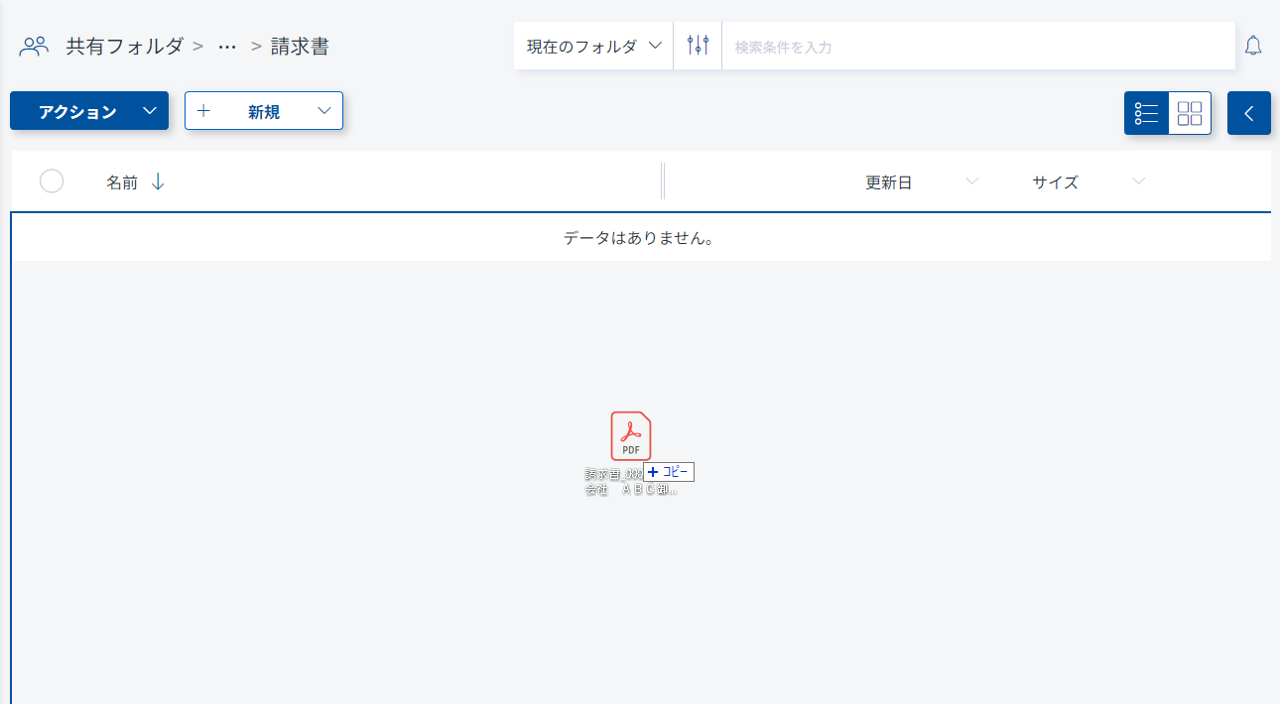Open the 現在のフォルダ search scope dropdown
This screenshot has height=704, width=1280.
(594, 46)
